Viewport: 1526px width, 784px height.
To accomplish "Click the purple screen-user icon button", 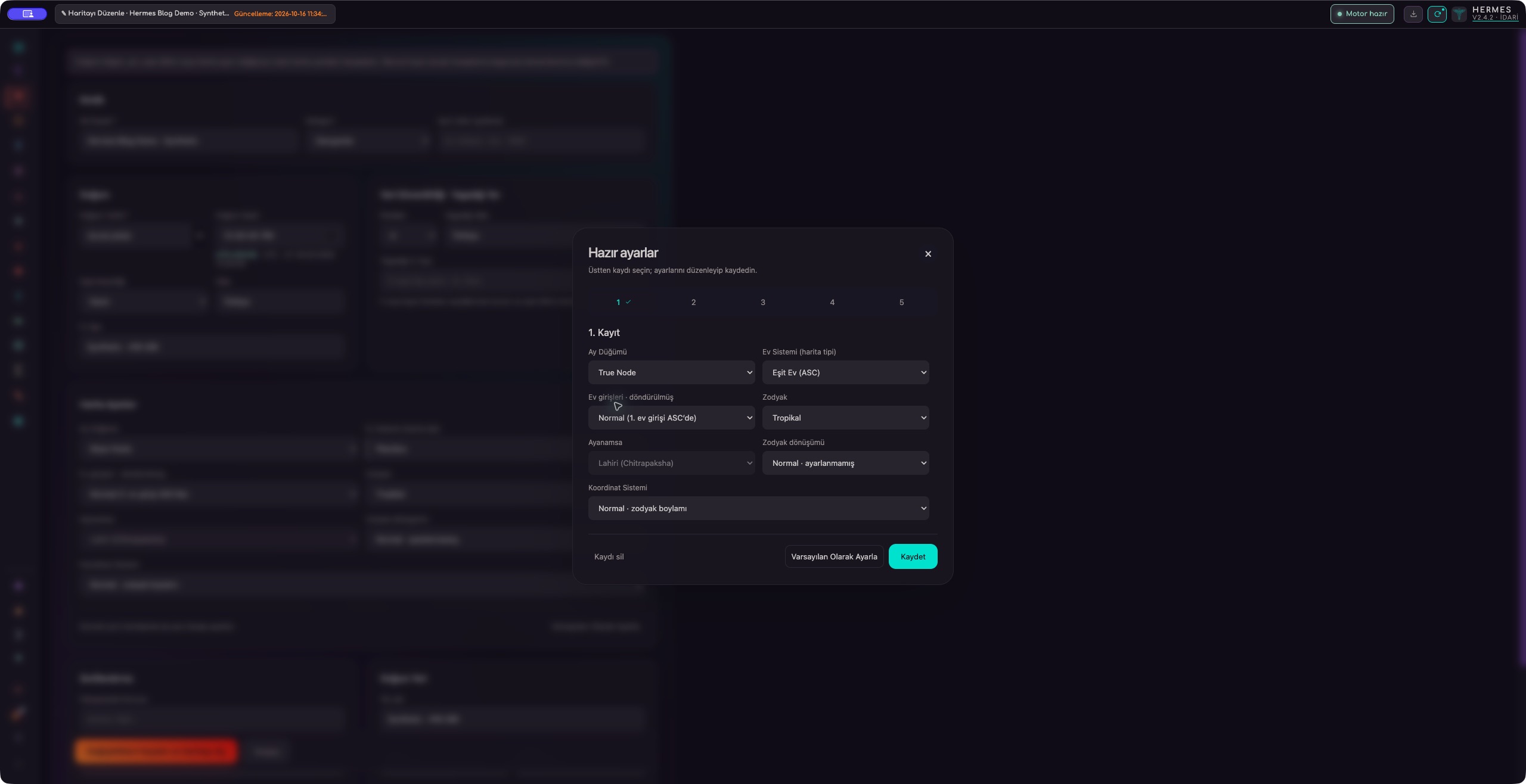I will [x=27, y=14].
